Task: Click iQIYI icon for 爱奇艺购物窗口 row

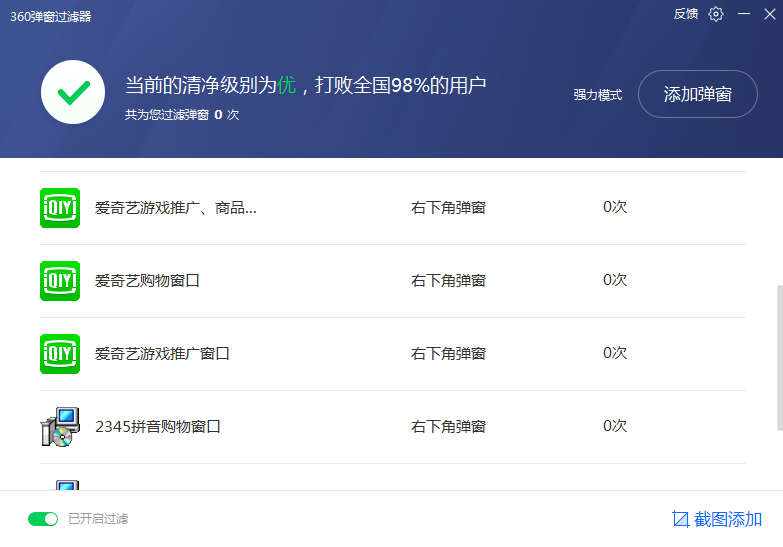Action: tap(60, 281)
